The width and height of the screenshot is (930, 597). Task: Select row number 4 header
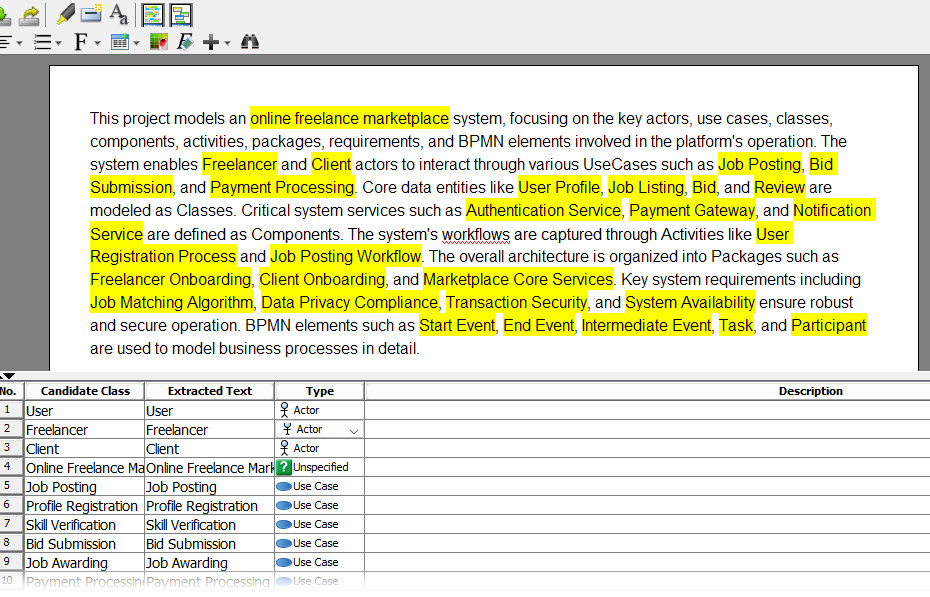(9, 467)
